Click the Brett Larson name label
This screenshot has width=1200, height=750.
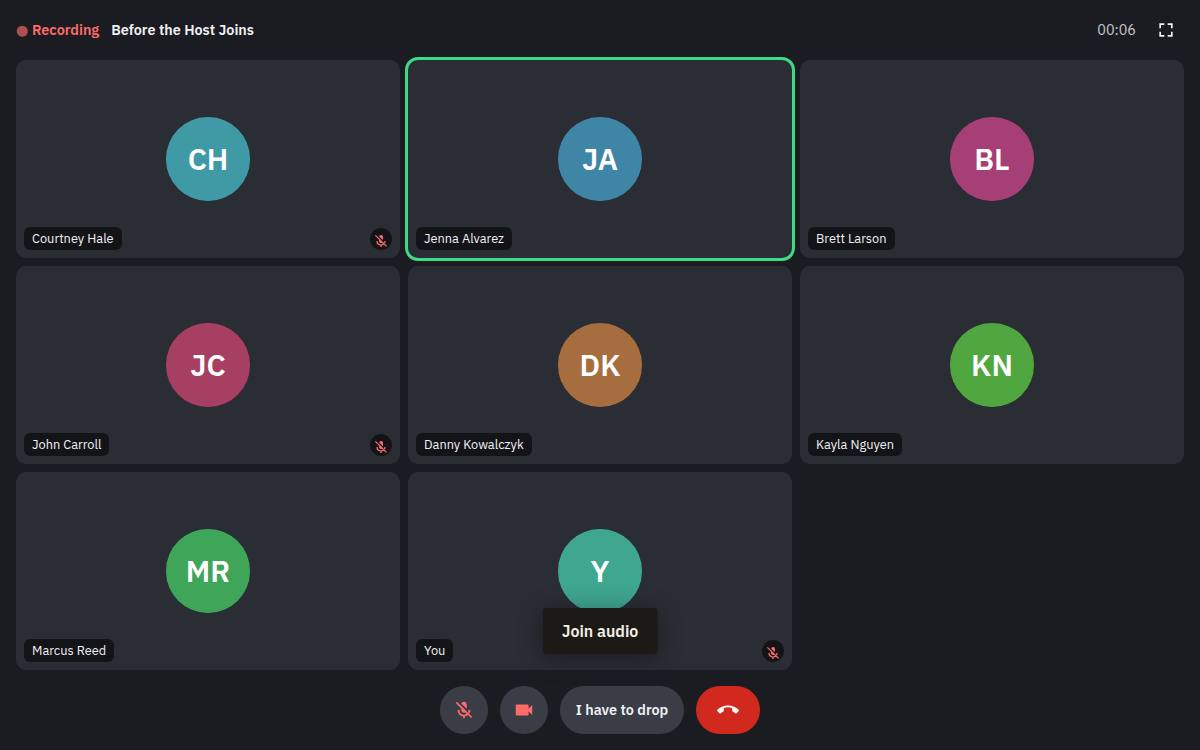[851, 239]
